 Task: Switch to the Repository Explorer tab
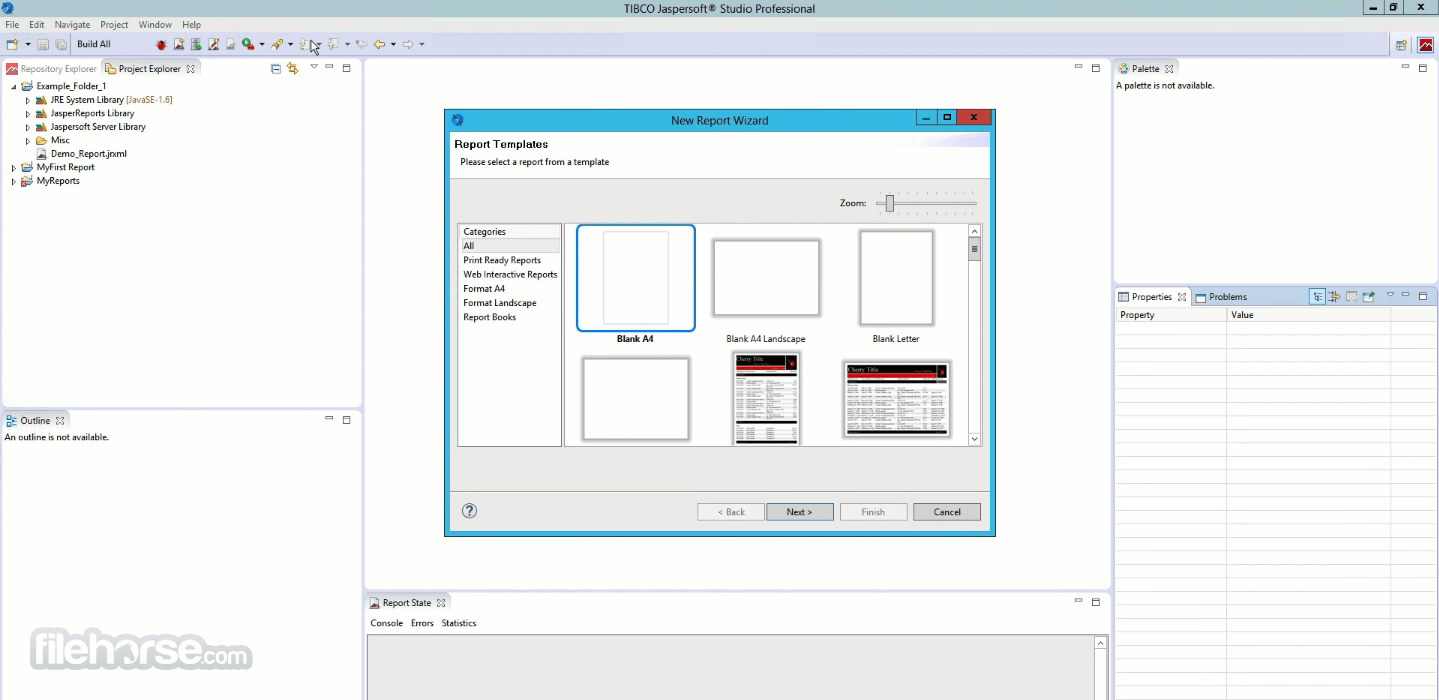point(52,69)
